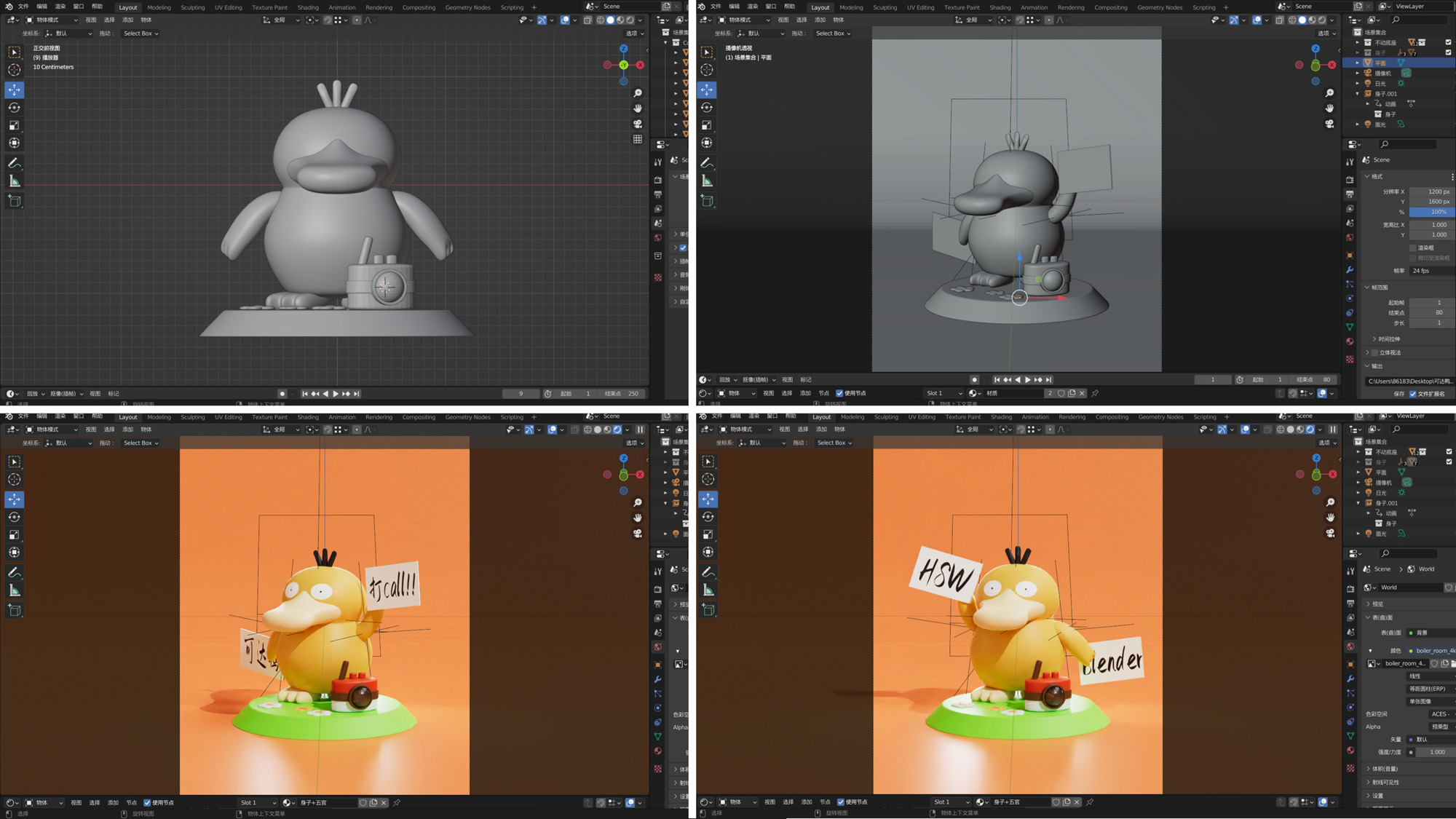Screen dimensions: 1456x819
Task: Select the Measure tool in the HSW render window
Action: tap(708, 590)
